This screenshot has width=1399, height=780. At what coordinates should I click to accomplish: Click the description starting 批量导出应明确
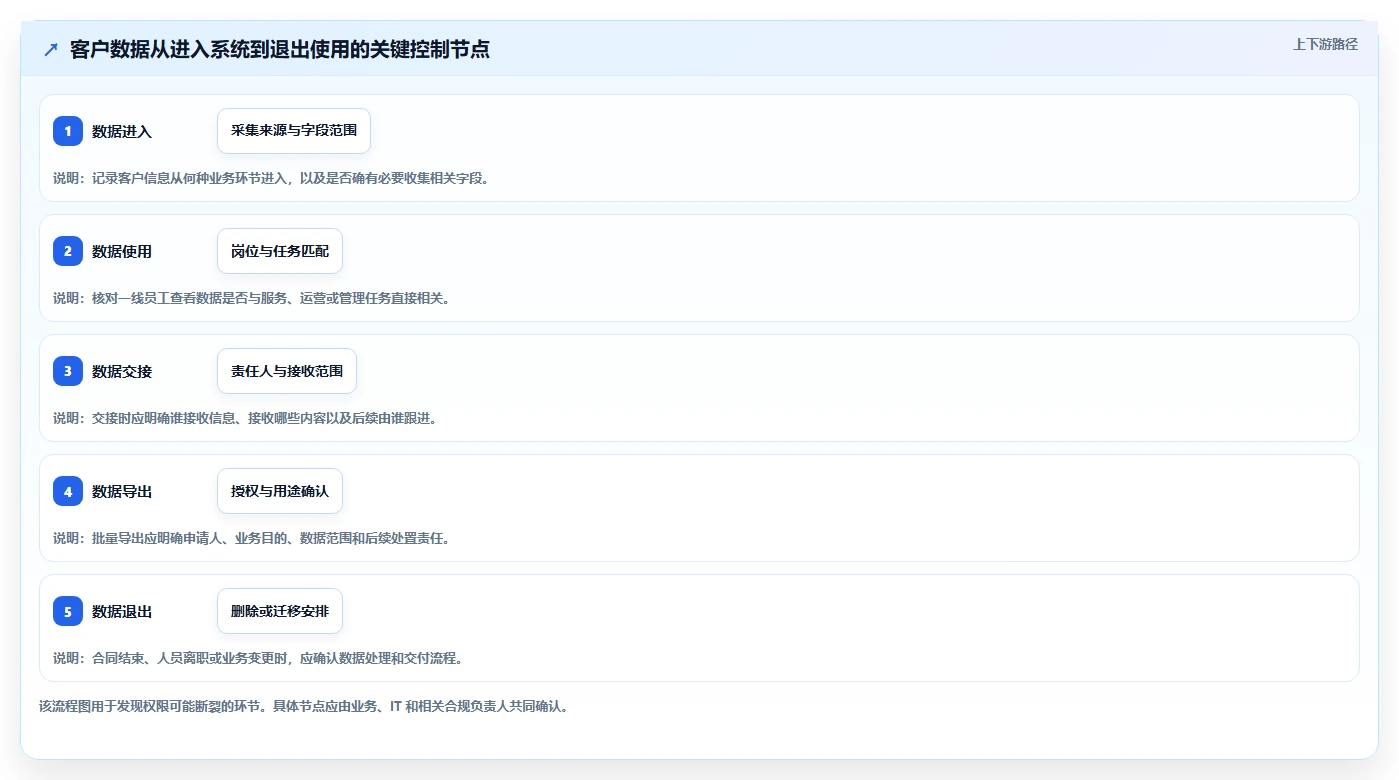tap(251, 538)
